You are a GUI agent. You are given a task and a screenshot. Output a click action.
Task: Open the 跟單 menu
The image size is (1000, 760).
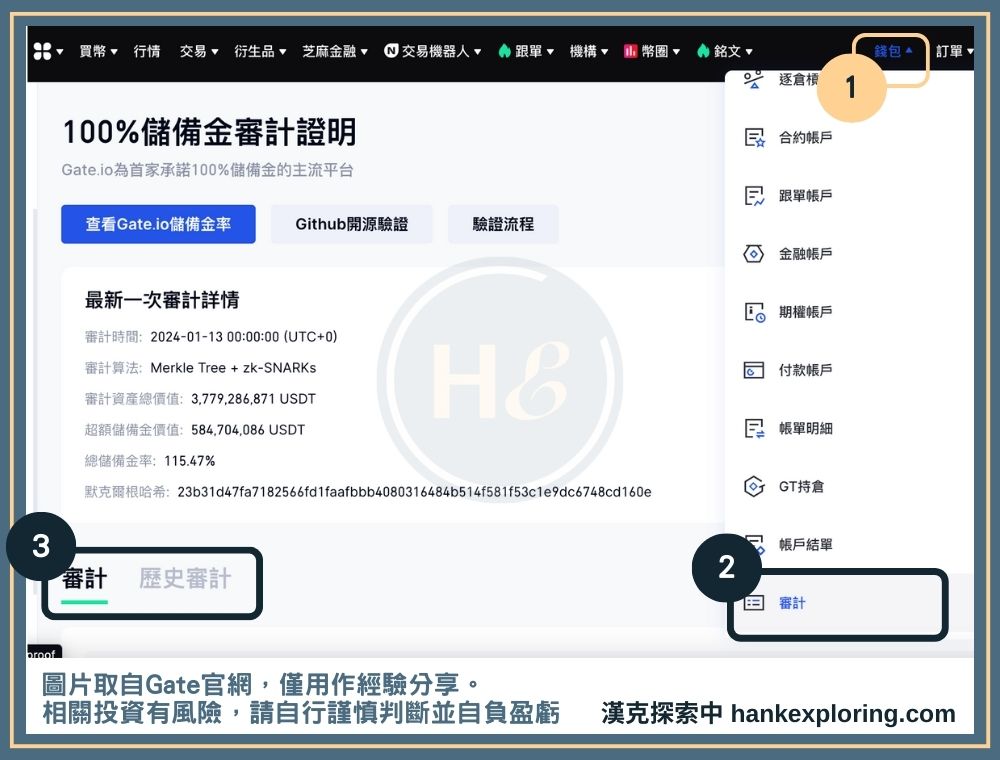pyautogui.click(x=534, y=51)
